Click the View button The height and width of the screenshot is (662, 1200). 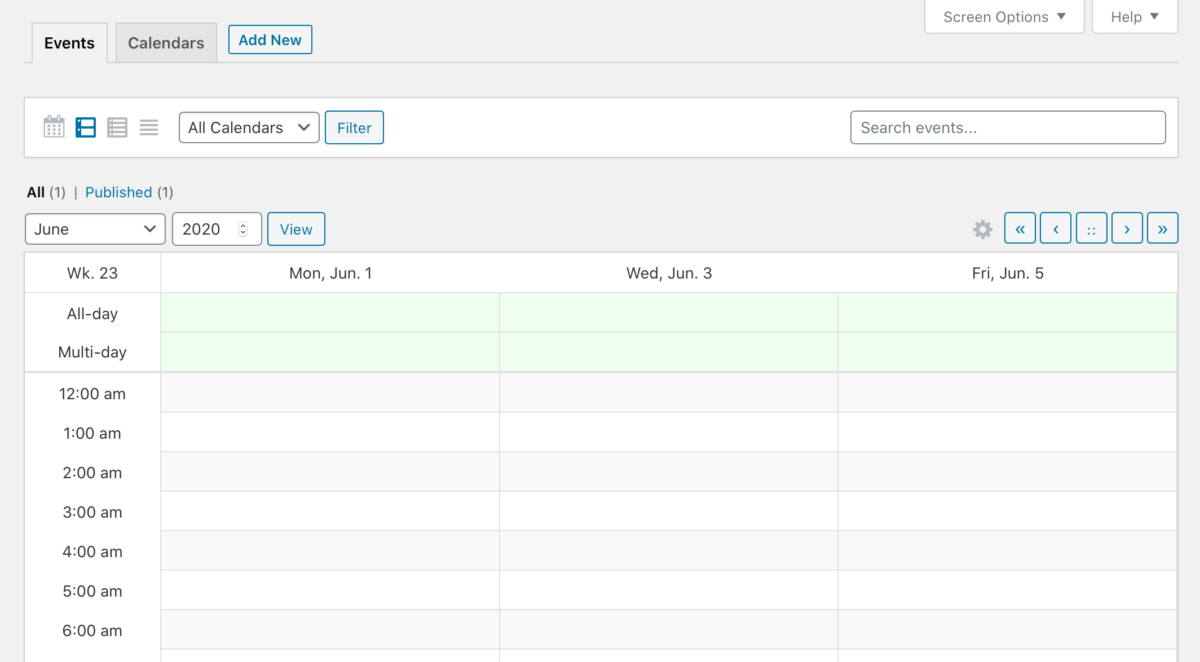[x=296, y=229]
